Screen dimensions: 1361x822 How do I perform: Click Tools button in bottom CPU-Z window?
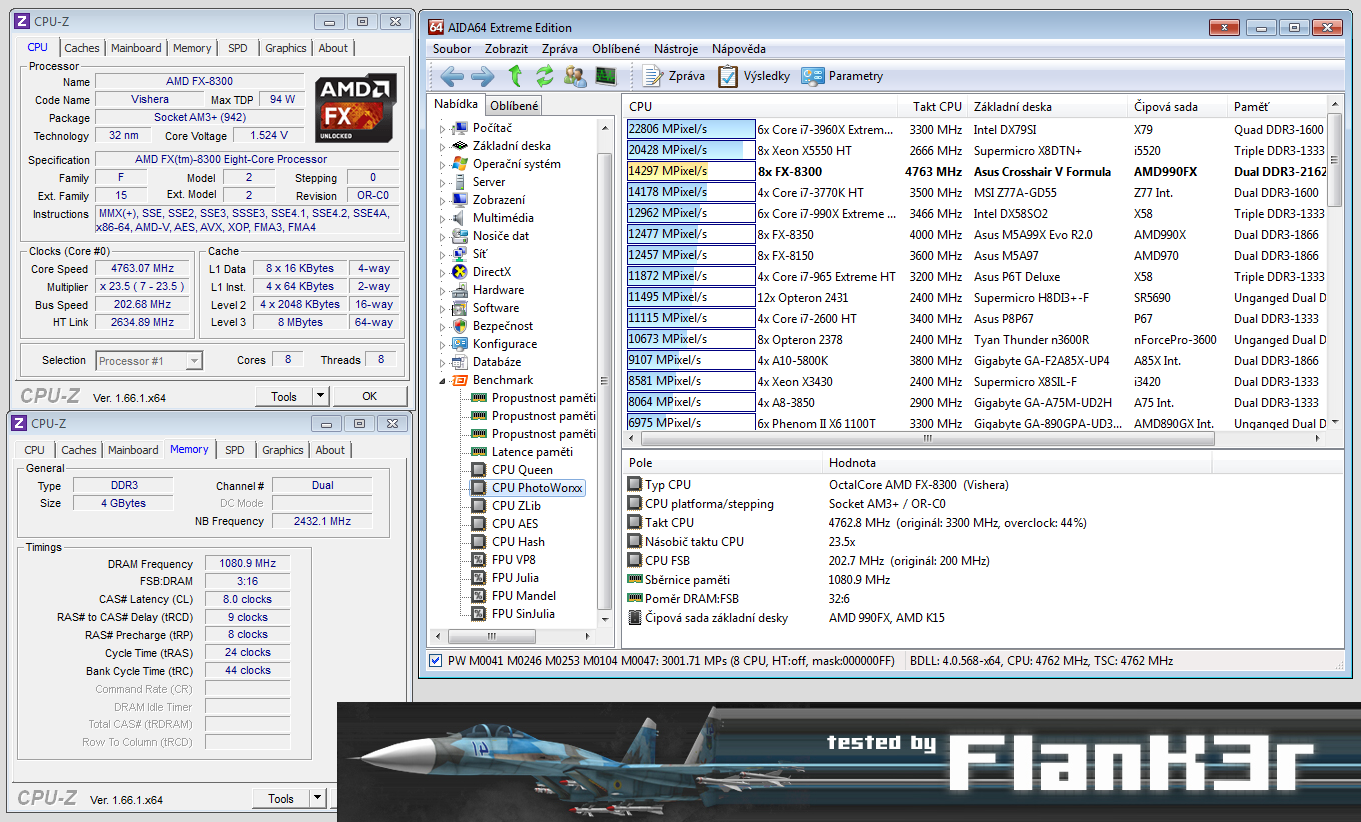coord(281,798)
